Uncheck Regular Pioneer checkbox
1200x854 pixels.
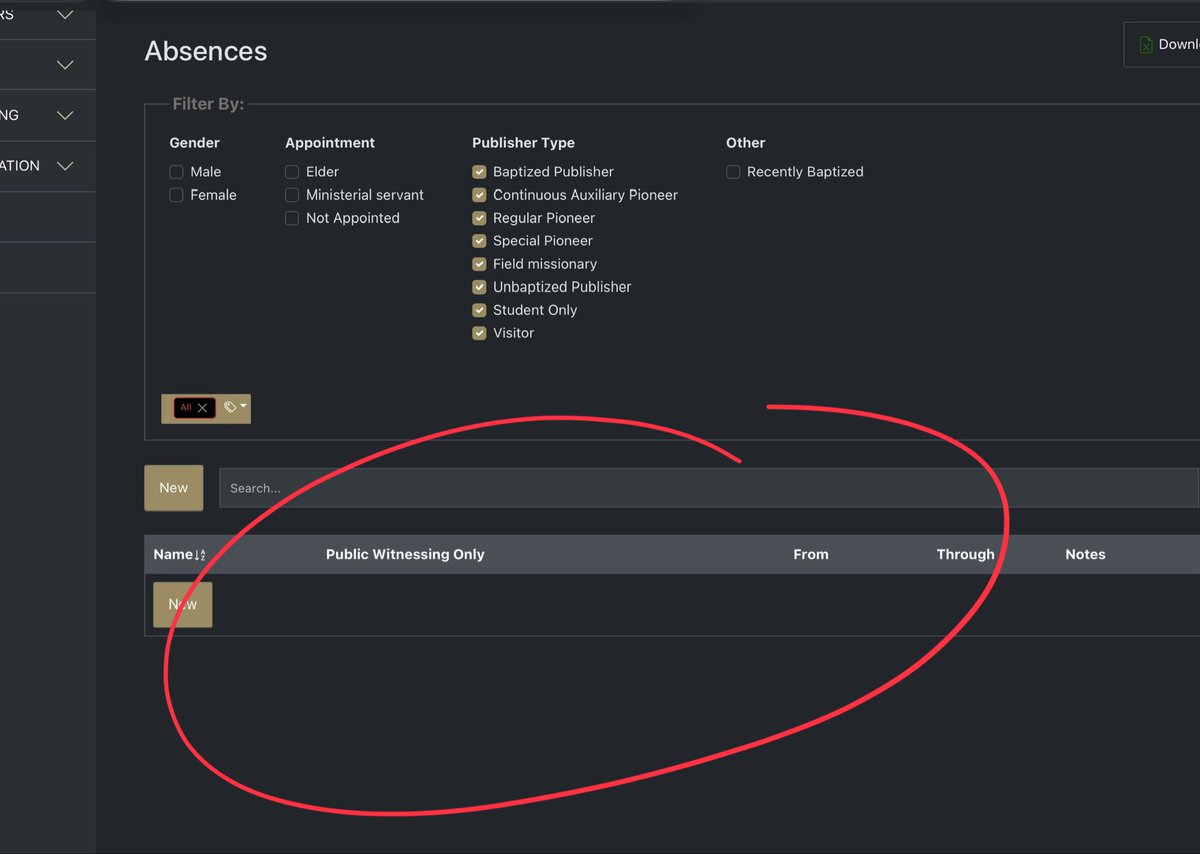click(479, 218)
